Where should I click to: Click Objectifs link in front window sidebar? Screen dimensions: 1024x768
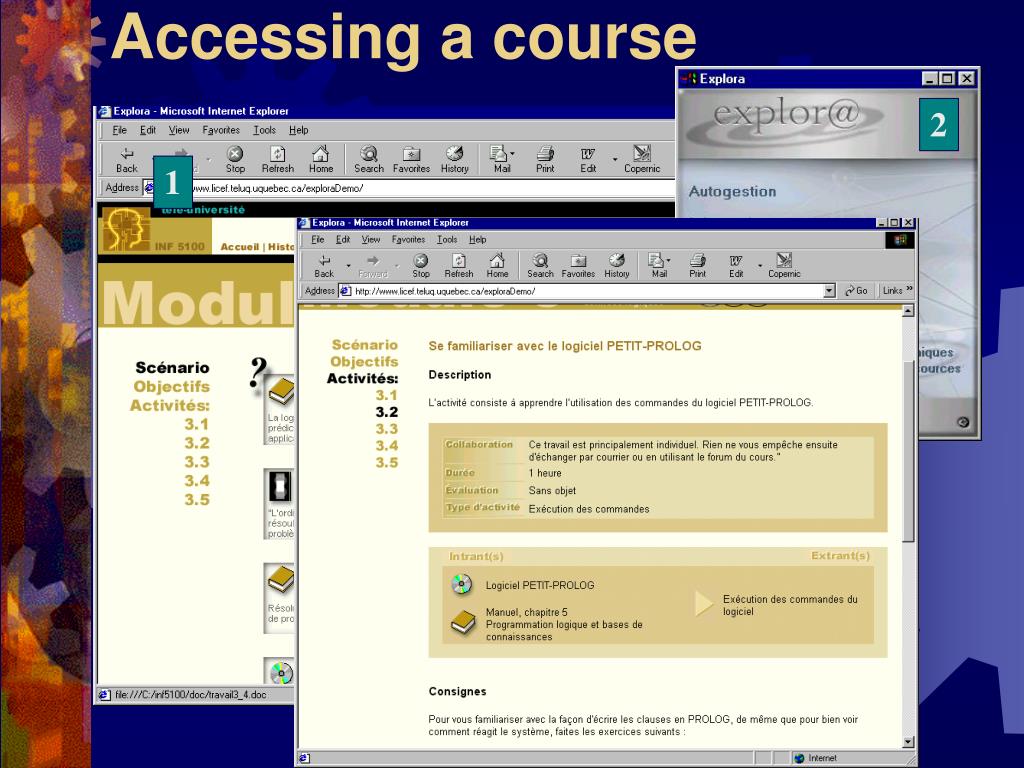click(364, 362)
